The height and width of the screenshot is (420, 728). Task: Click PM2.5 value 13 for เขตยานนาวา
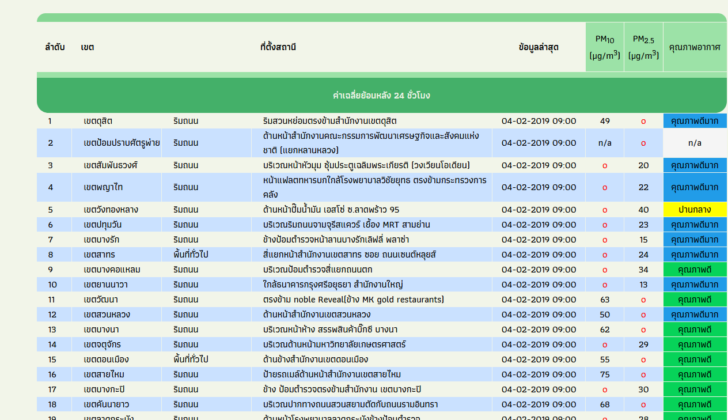coord(644,284)
